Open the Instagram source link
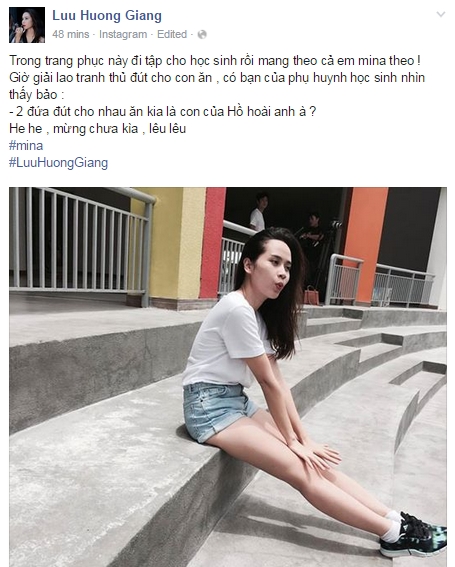 pos(123,34)
